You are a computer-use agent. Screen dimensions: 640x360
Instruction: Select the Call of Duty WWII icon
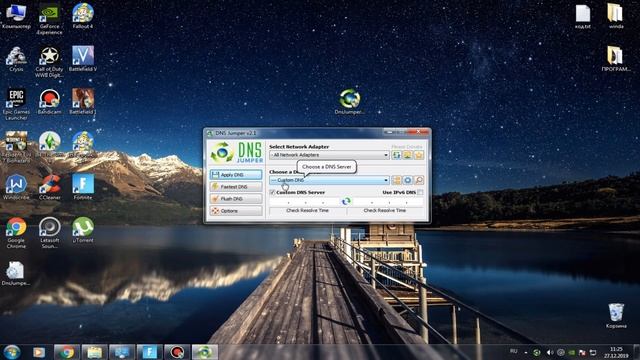[49, 62]
